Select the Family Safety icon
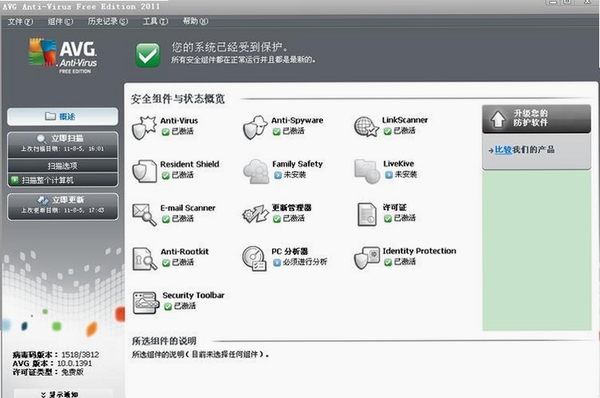Screen dimensions: 600x398 [255, 171]
